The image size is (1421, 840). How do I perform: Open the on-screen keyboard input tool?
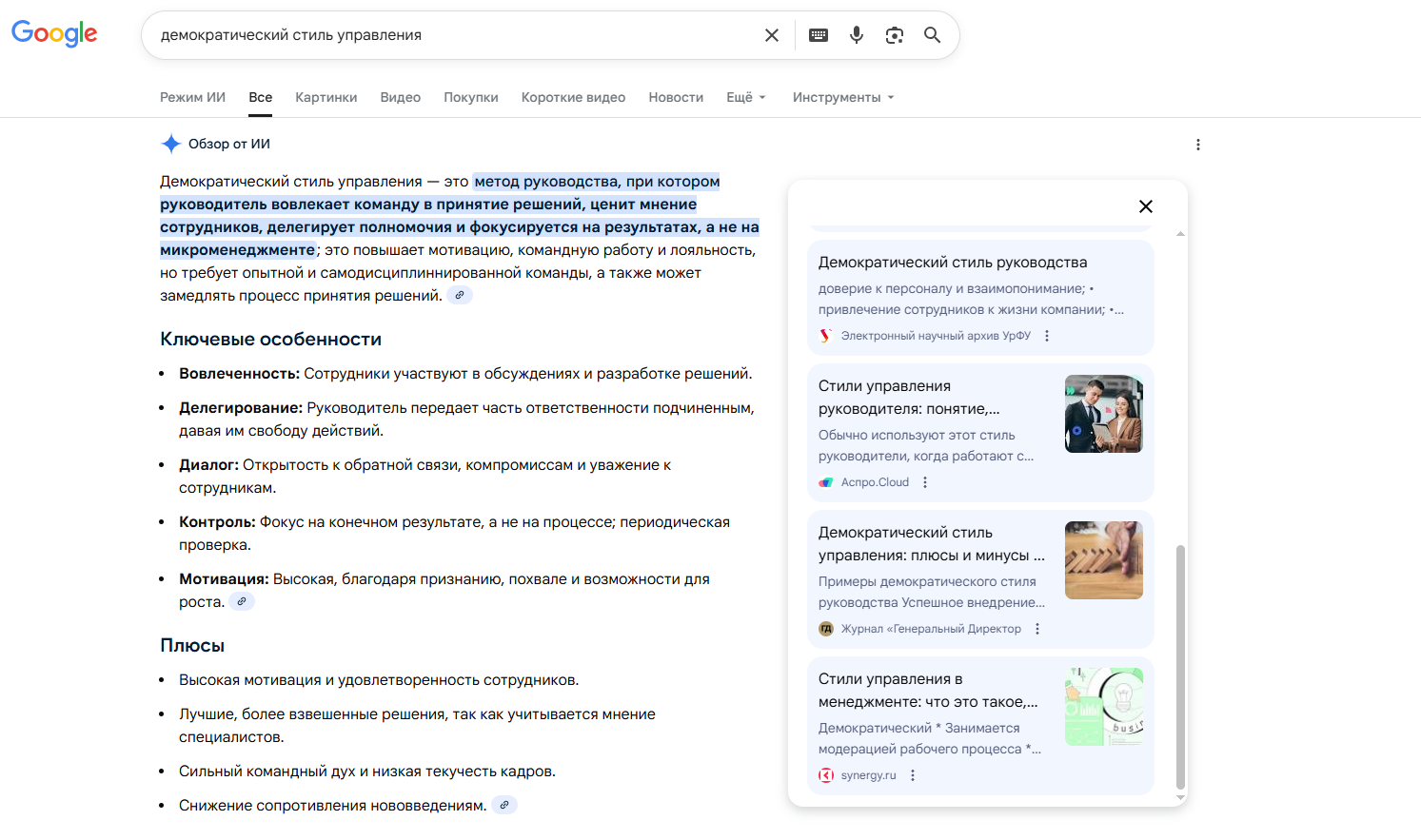818,35
